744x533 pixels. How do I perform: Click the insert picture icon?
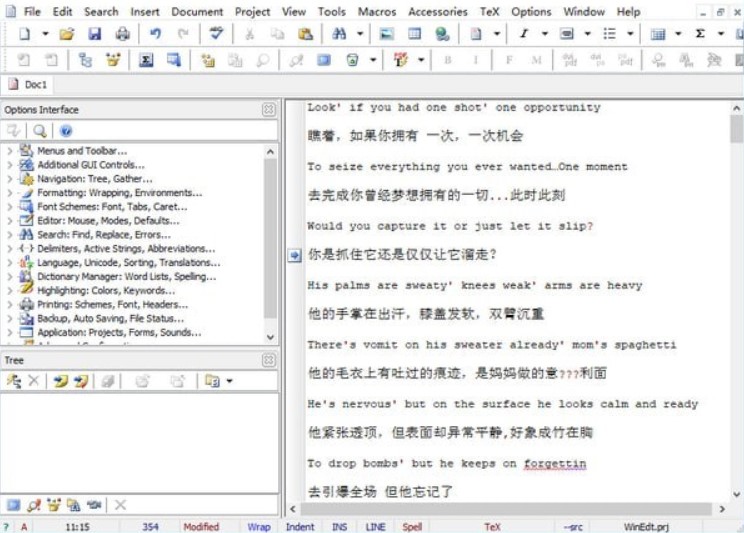tap(387, 34)
